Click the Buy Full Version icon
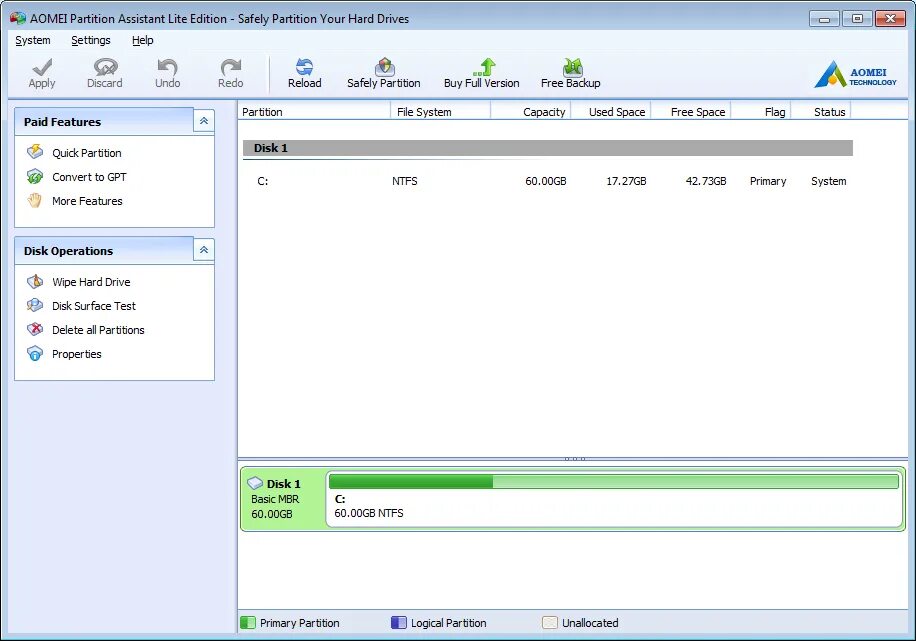 pyautogui.click(x=484, y=67)
